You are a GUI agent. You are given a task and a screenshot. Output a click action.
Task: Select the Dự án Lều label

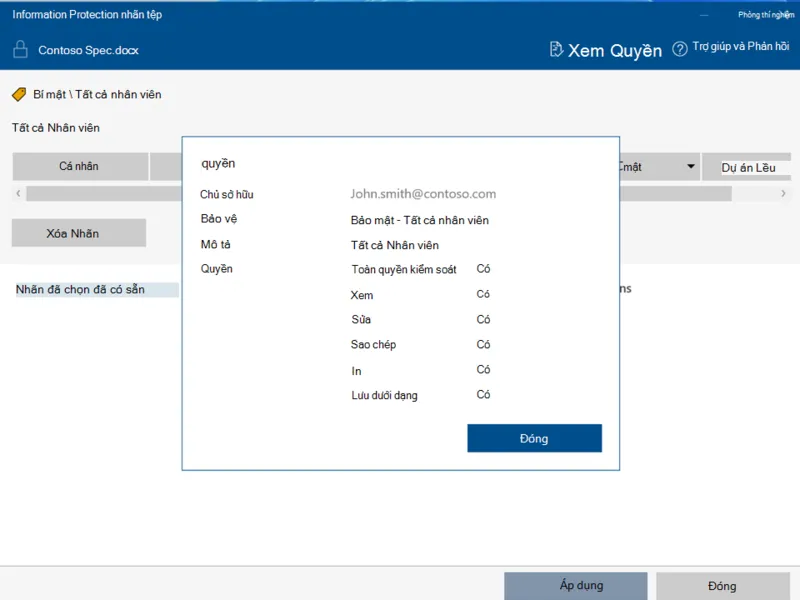click(x=747, y=167)
